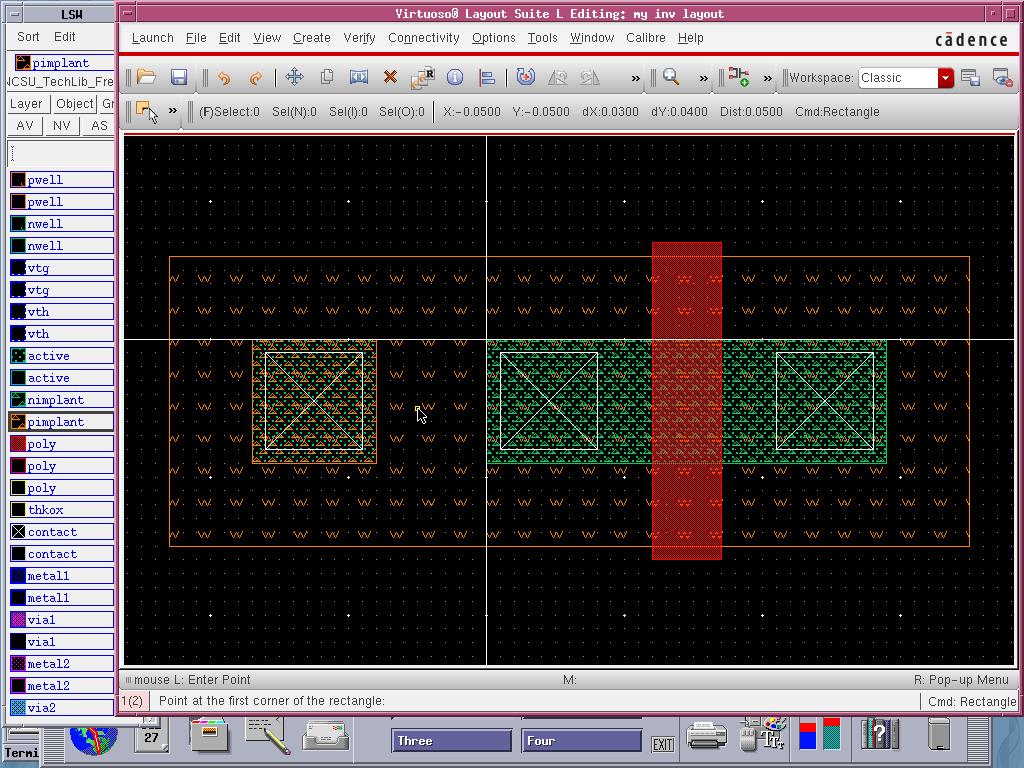Click the selection mode icon in status toolbar

point(146,112)
